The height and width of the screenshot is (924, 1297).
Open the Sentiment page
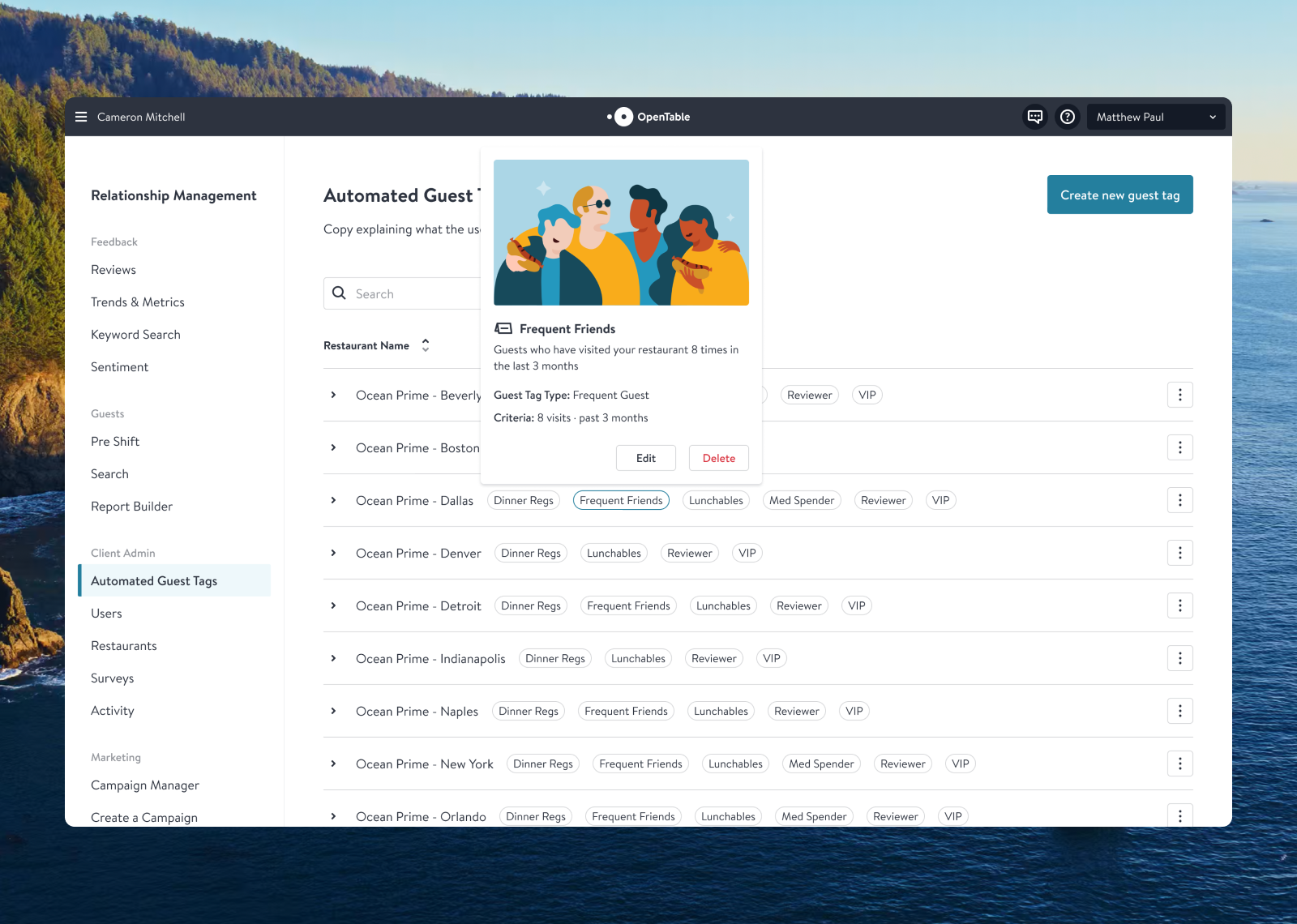119,367
